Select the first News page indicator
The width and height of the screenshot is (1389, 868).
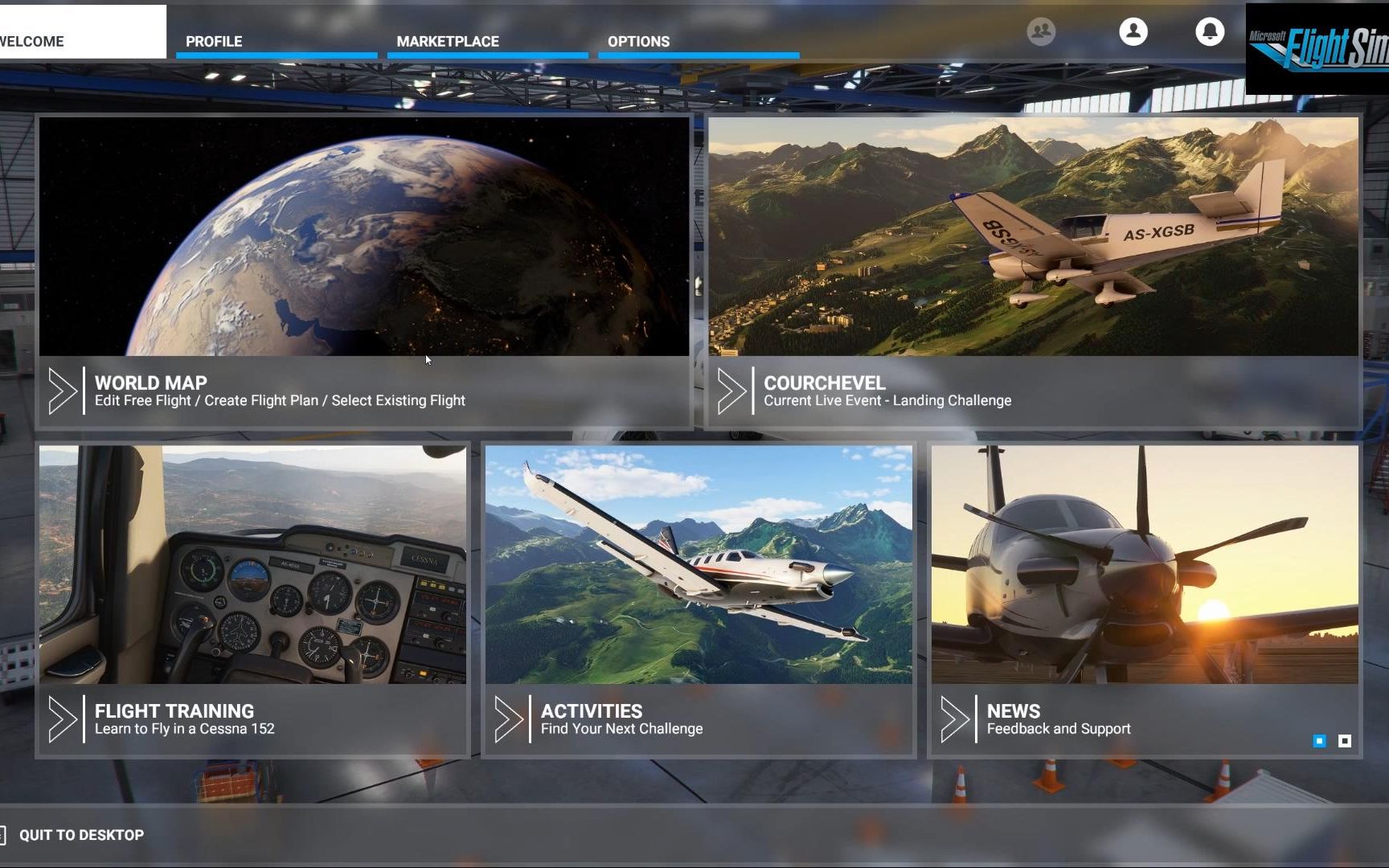(x=1319, y=741)
